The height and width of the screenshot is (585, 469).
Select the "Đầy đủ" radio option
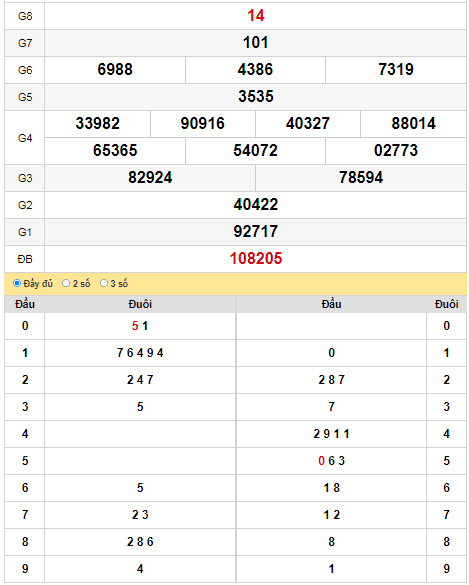(17, 283)
